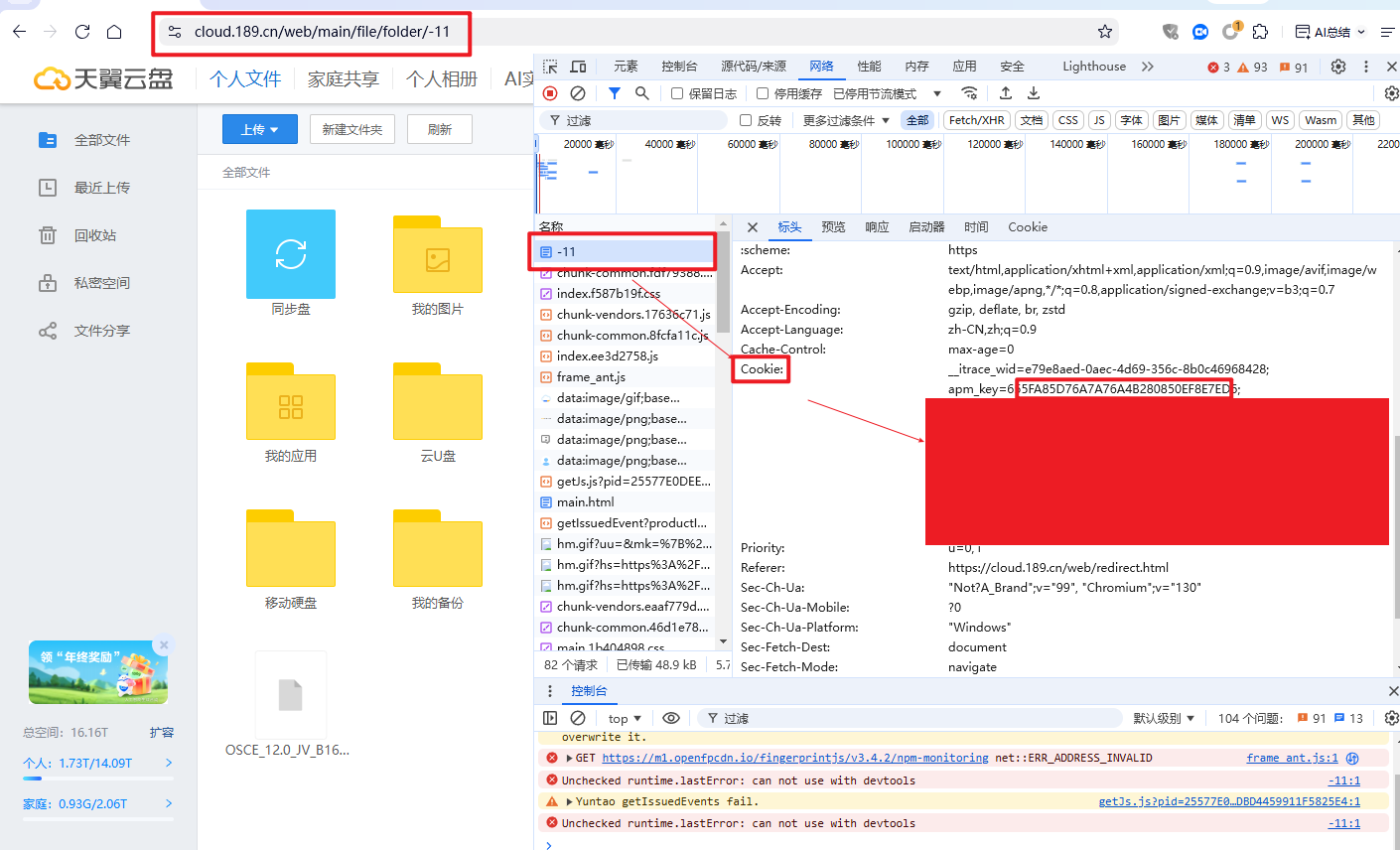Screen dimensions: 1400x850
Task: Open the Recycle Bin (回收站) in sidebar
Action: click(95, 235)
